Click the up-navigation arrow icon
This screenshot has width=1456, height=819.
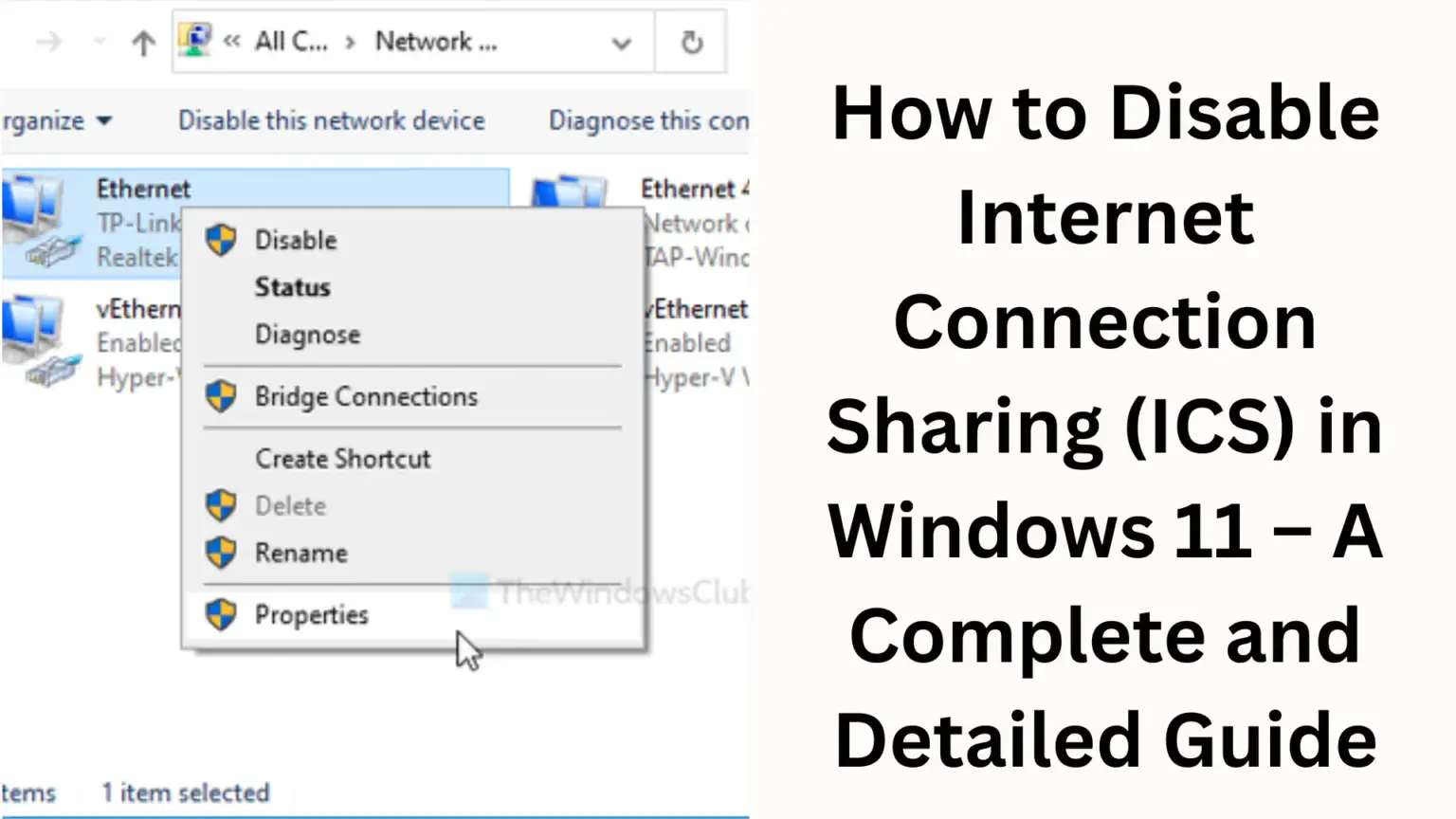[142, 42]
